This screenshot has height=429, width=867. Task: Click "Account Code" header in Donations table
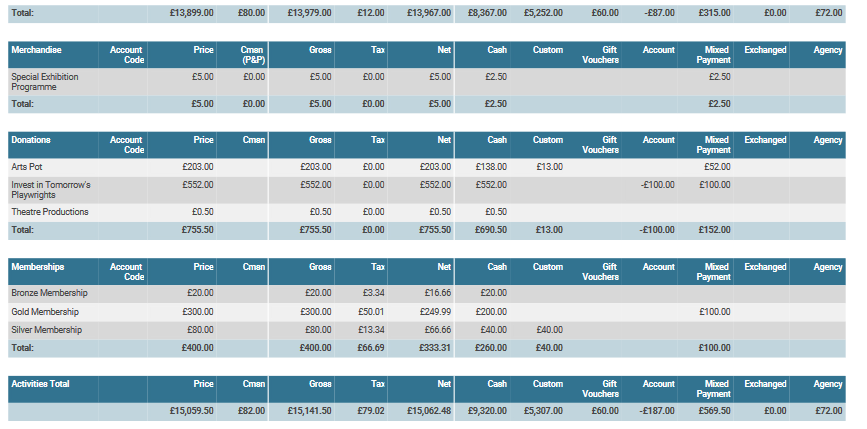pos(127,145)
